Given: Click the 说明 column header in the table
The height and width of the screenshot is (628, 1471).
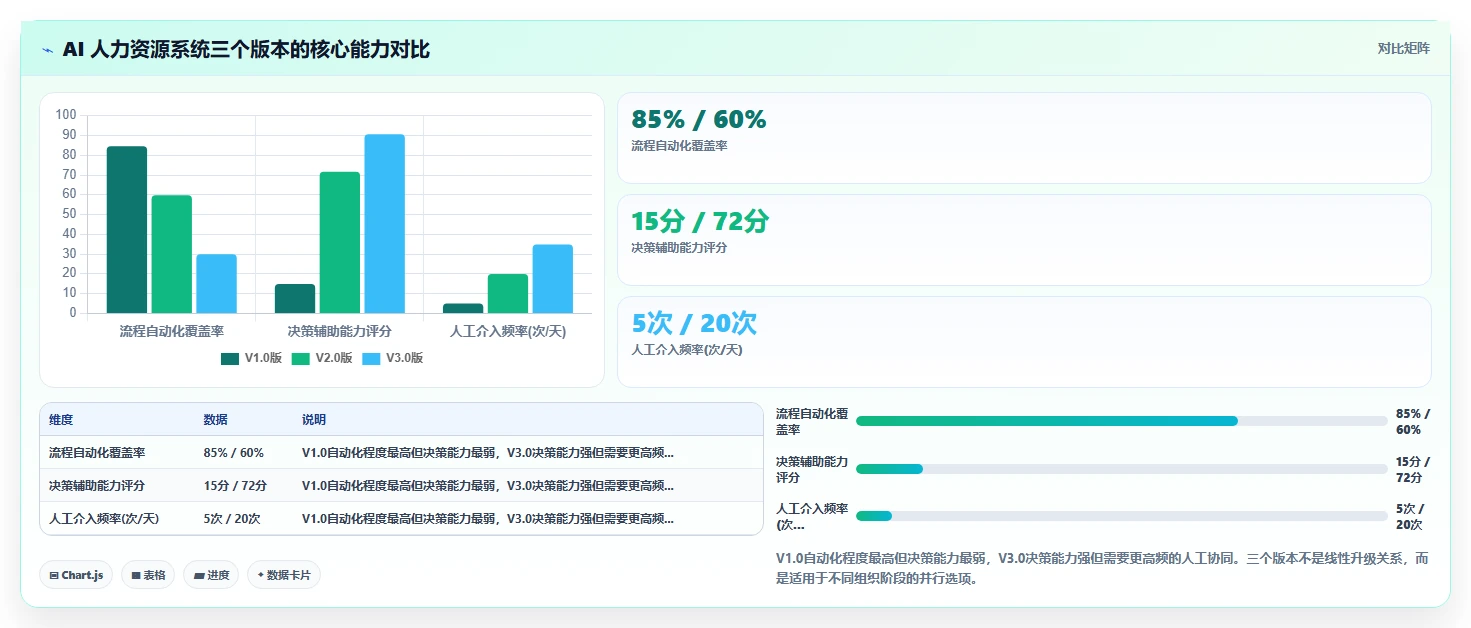Looking at the screenshot, I should pos(314,420).
